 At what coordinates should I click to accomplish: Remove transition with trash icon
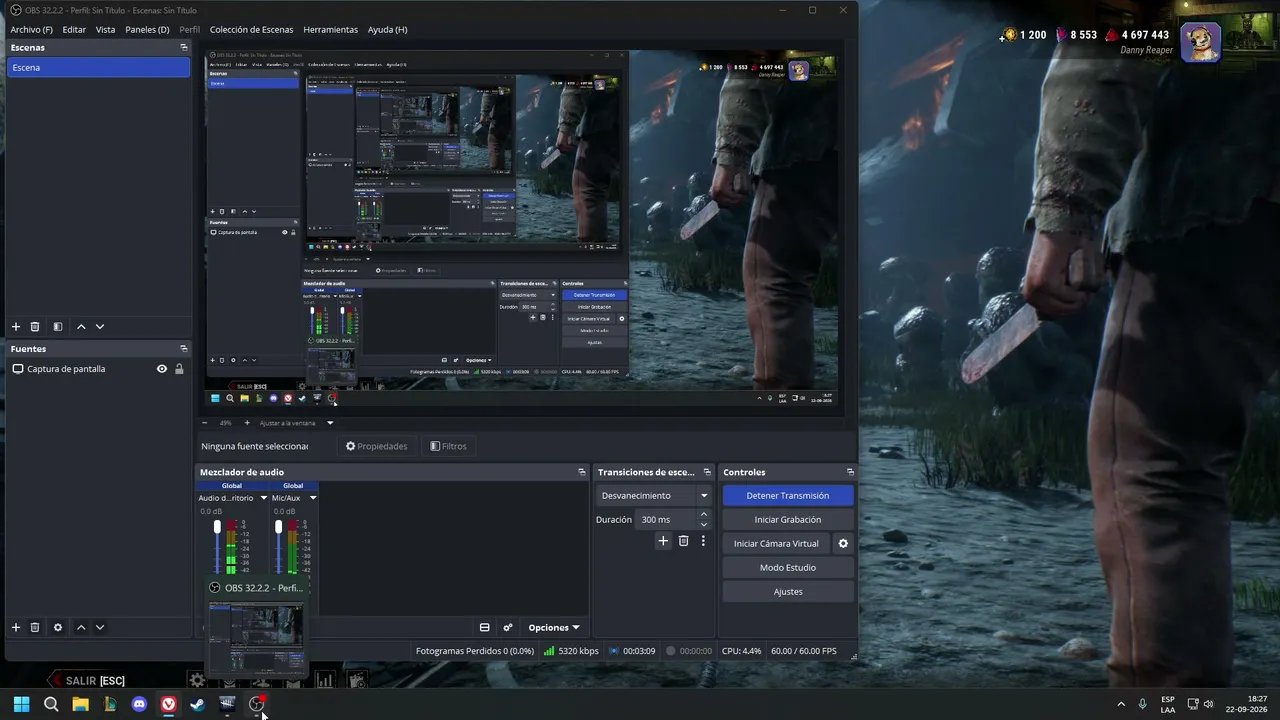point(684,541)
